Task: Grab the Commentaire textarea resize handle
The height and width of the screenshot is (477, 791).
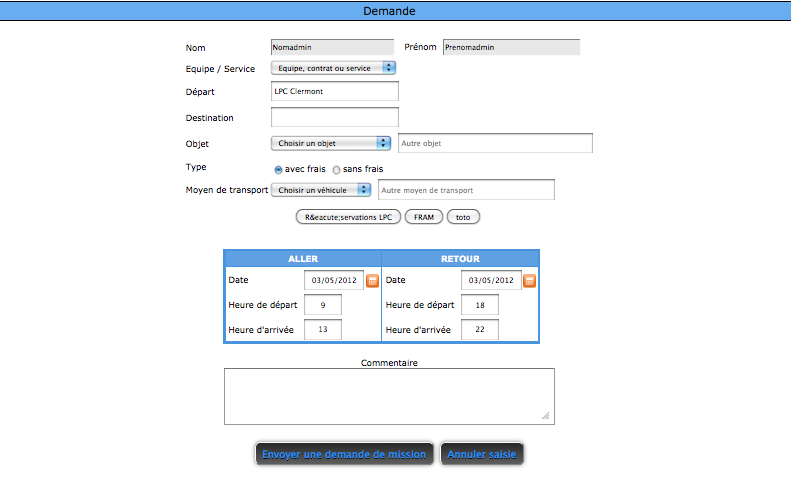Action: tap(546, 416)
